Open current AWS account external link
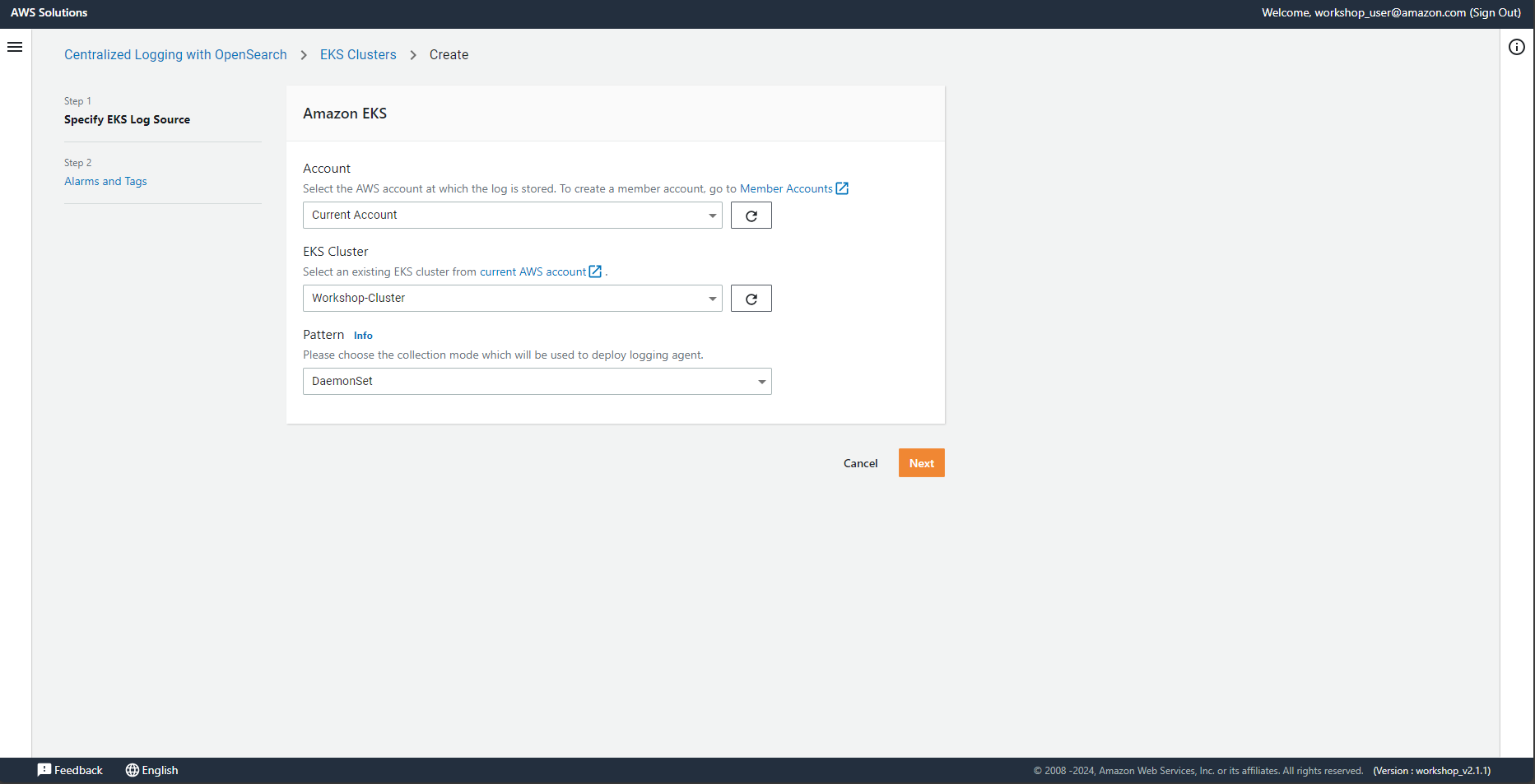 pos(594,271)
